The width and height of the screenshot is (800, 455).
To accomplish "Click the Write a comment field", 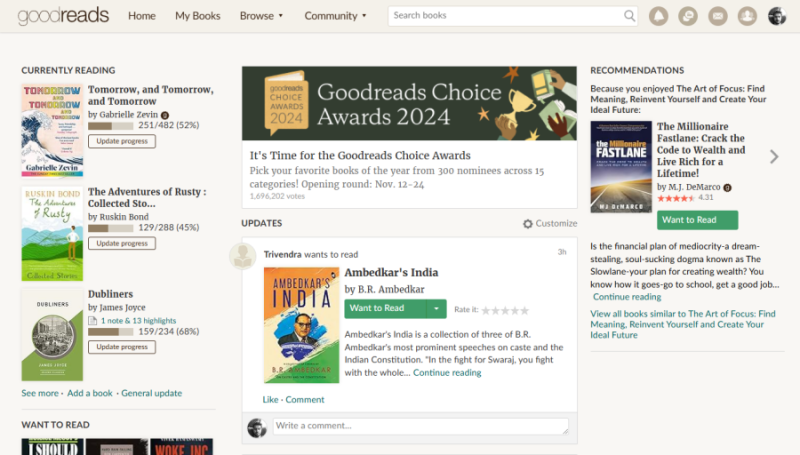I will click(421, 427).
